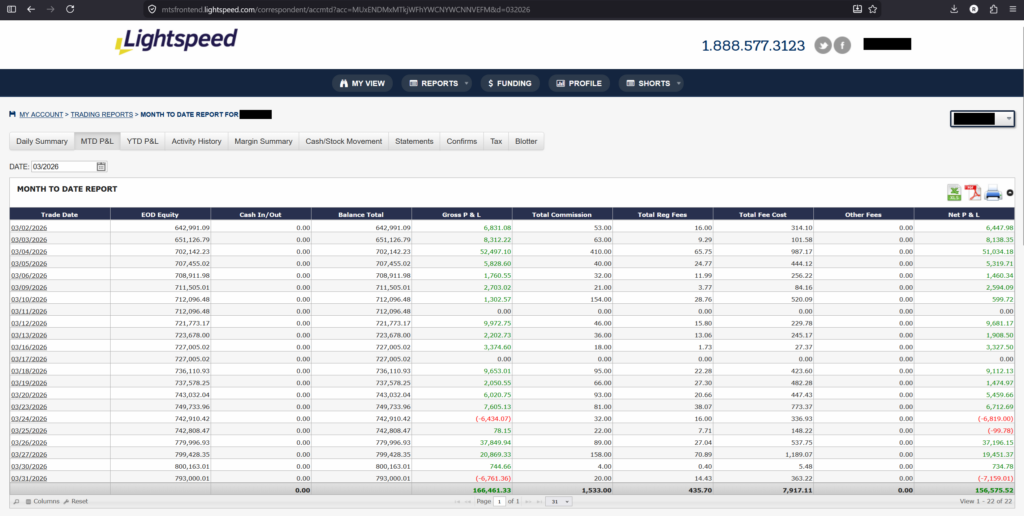Open the 03/04/2026 trade date link
The width and height of the screenshot is (1024, 516).
[x=29, y=254]
